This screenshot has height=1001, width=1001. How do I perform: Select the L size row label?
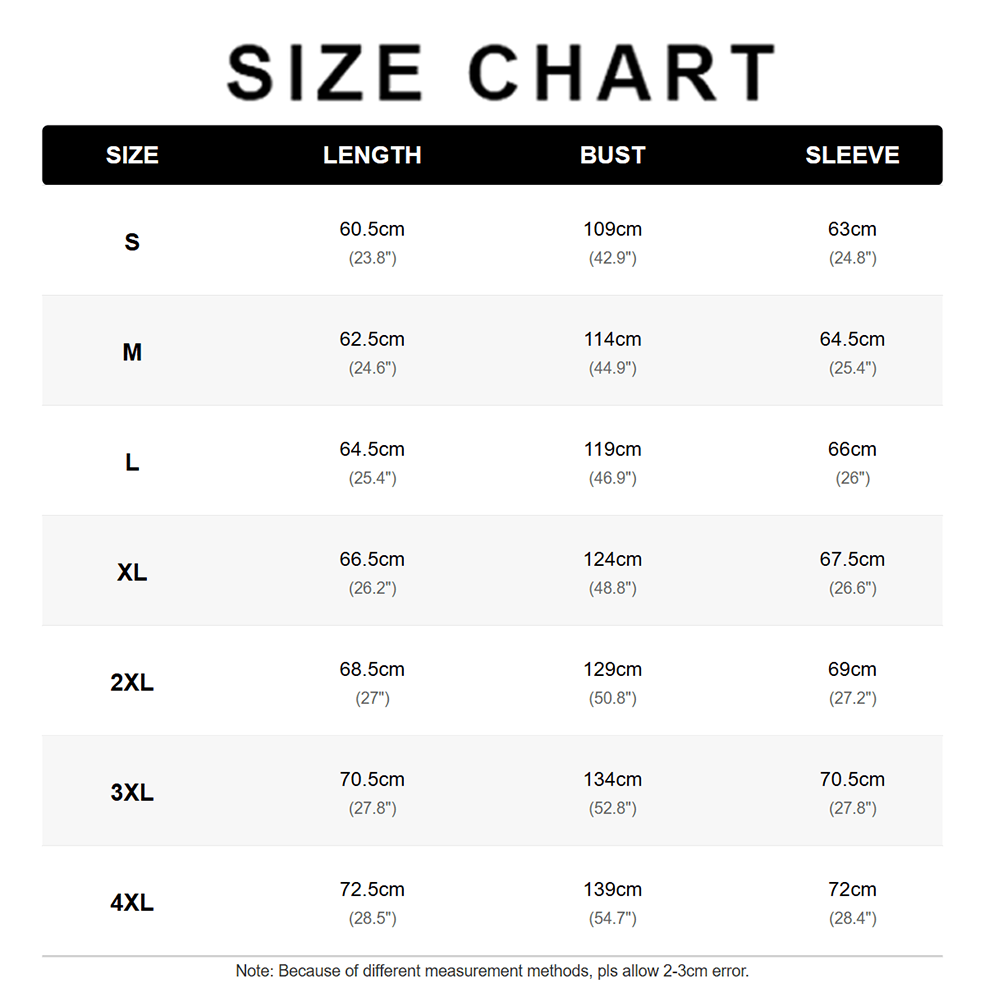point(132,462)
